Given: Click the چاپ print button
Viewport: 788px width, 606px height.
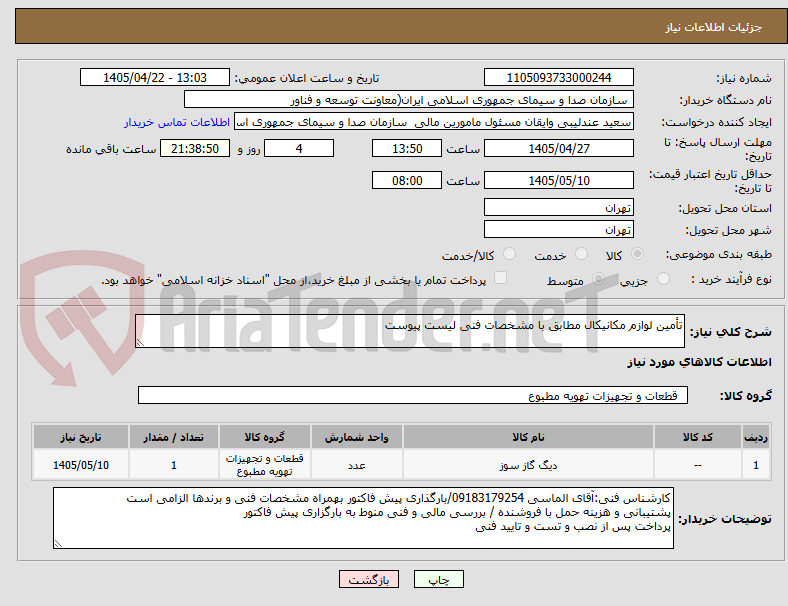Looking at the screenshot, I should (438, 579).
